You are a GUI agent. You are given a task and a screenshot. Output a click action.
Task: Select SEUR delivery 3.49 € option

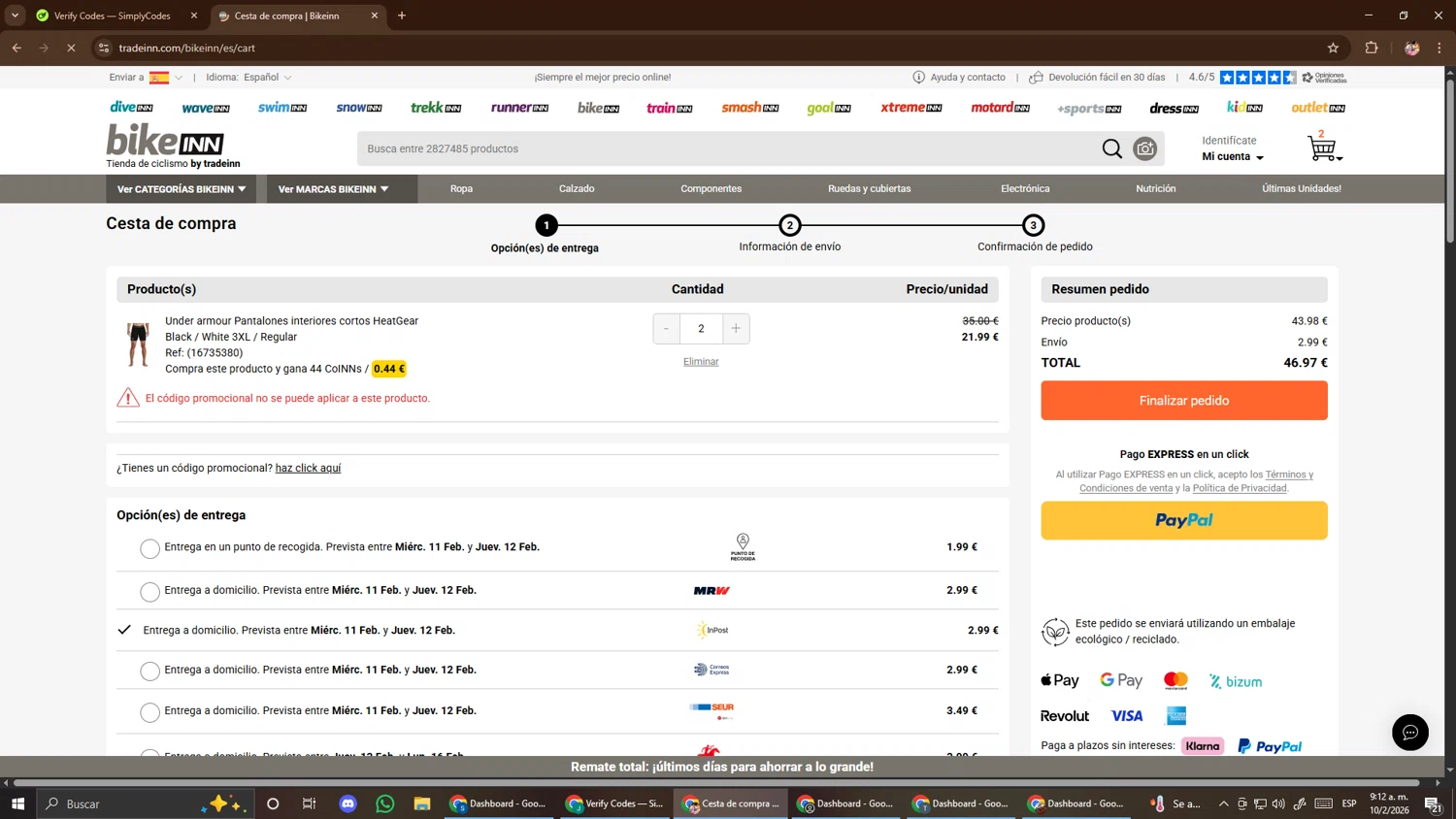click(x=149, y=712)
